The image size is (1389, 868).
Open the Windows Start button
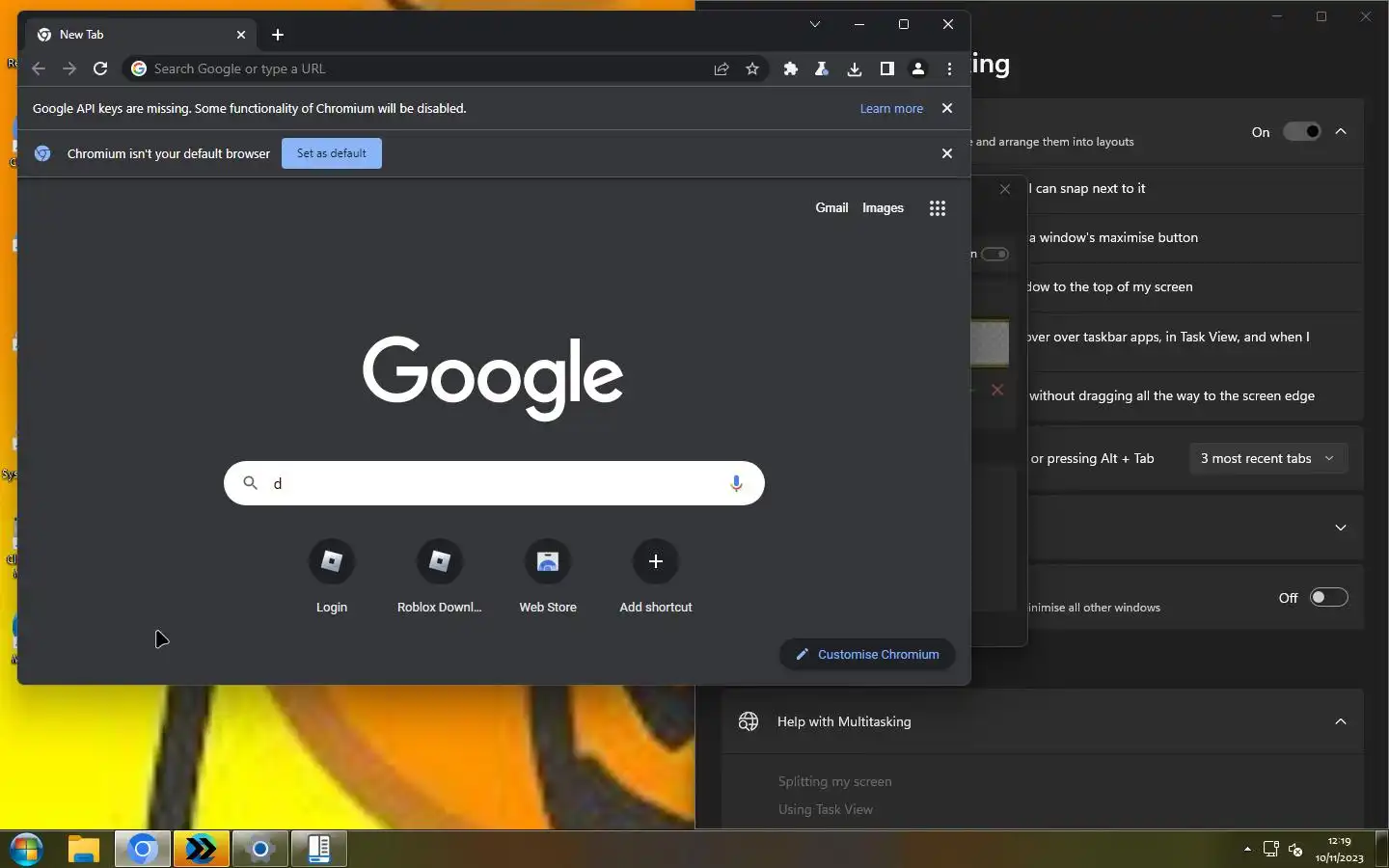[x=26, y=850]
